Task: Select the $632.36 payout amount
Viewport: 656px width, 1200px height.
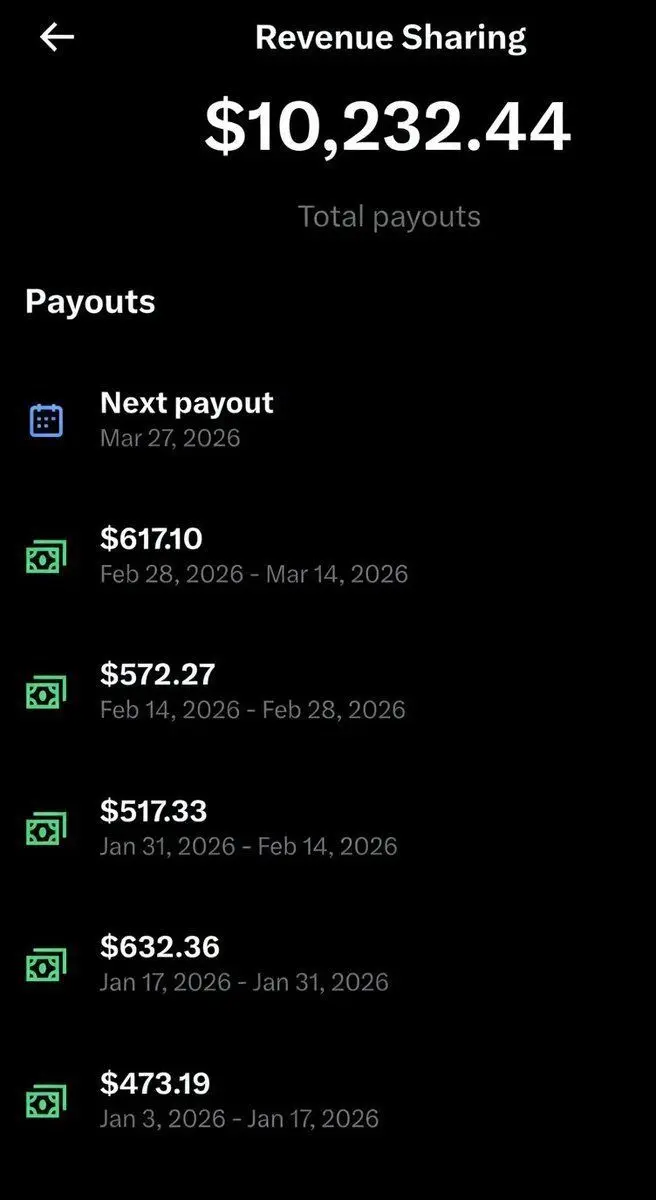Action: click(160, 947)
